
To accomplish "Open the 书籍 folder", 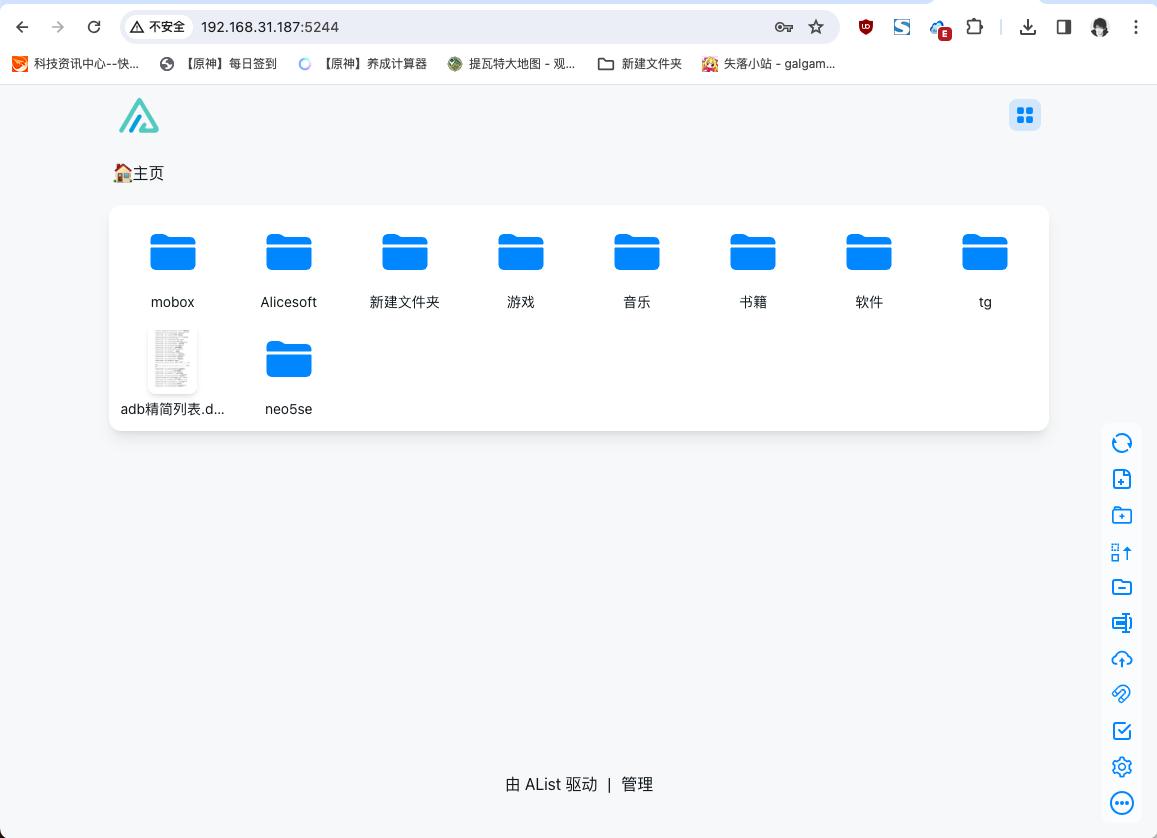I will point(753,270).
